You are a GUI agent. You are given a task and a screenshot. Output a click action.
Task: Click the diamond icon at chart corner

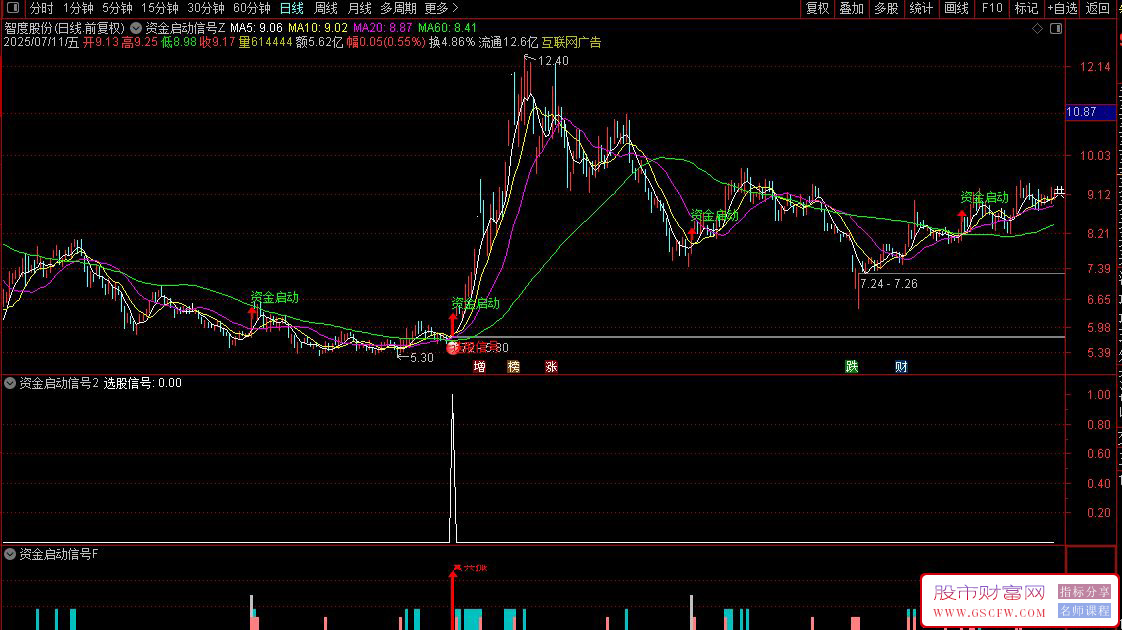1038,29
